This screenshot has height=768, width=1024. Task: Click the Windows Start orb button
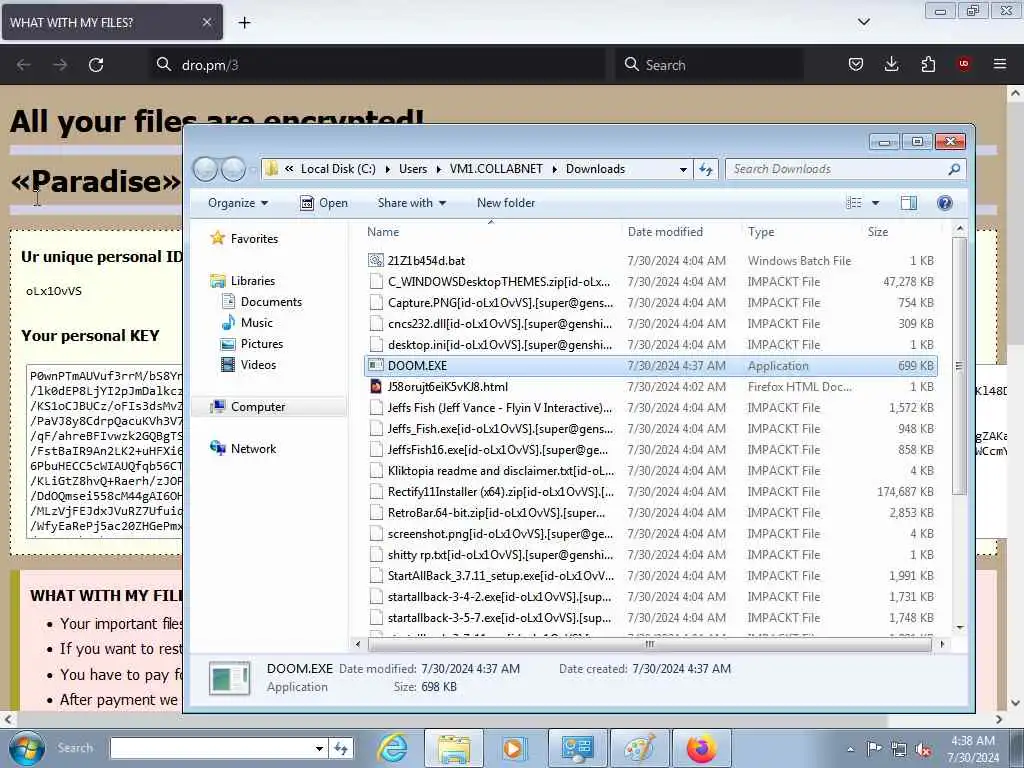(26, 748)
